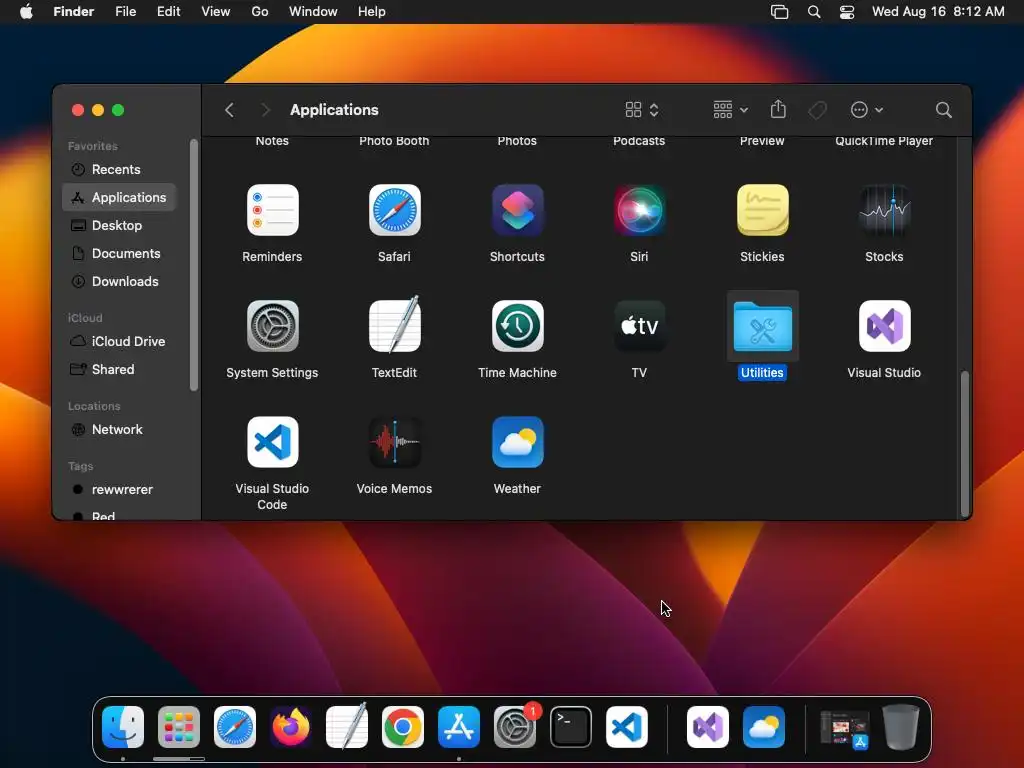The width and height of the screenshot is (1024, 768).
Task: Open Safari from the Dock
Action: 235,727
